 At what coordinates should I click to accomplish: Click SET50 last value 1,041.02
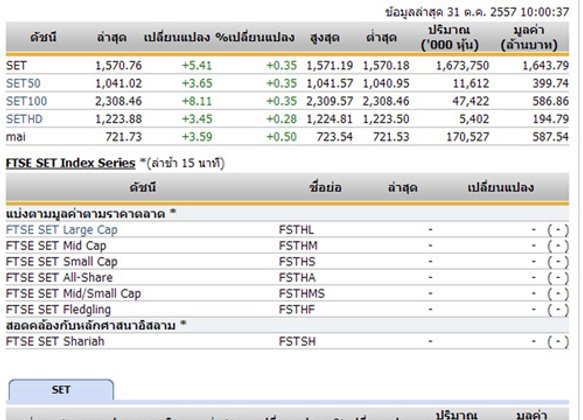point(119,83)
